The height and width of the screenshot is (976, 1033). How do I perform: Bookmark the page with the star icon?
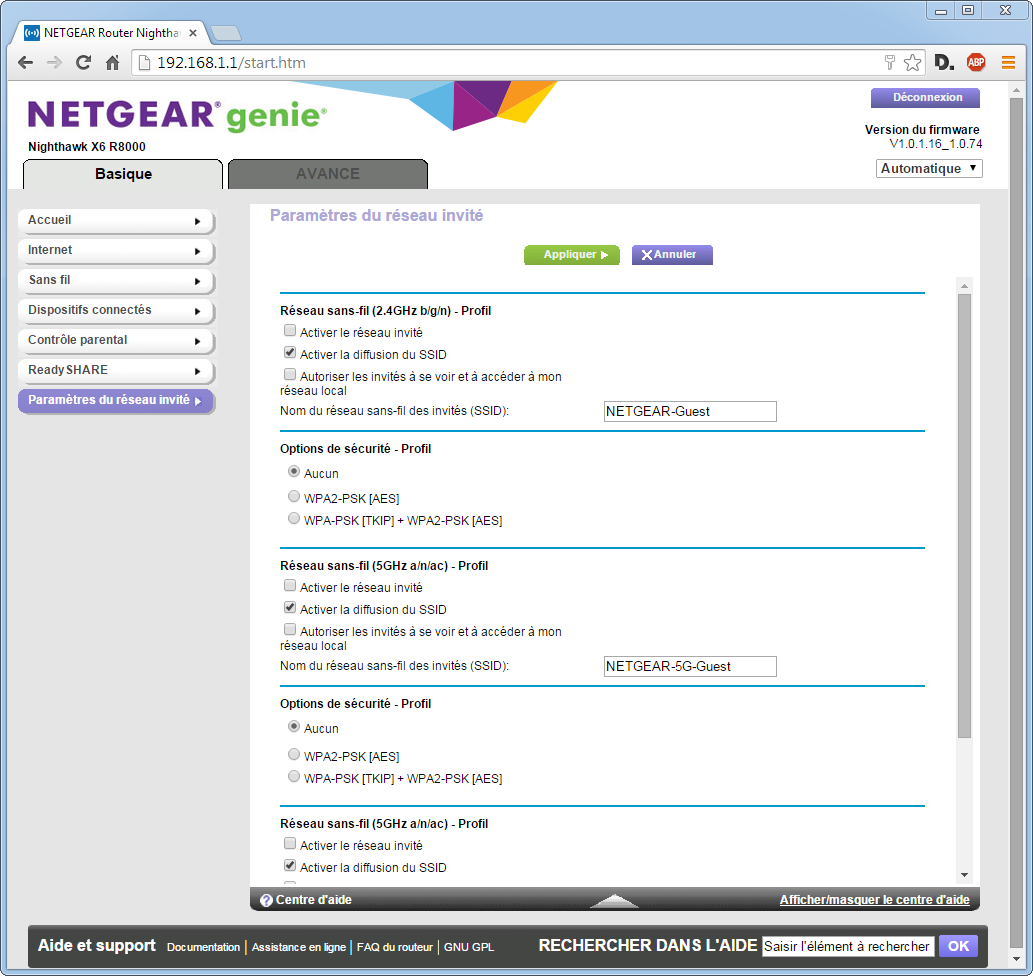912,63
